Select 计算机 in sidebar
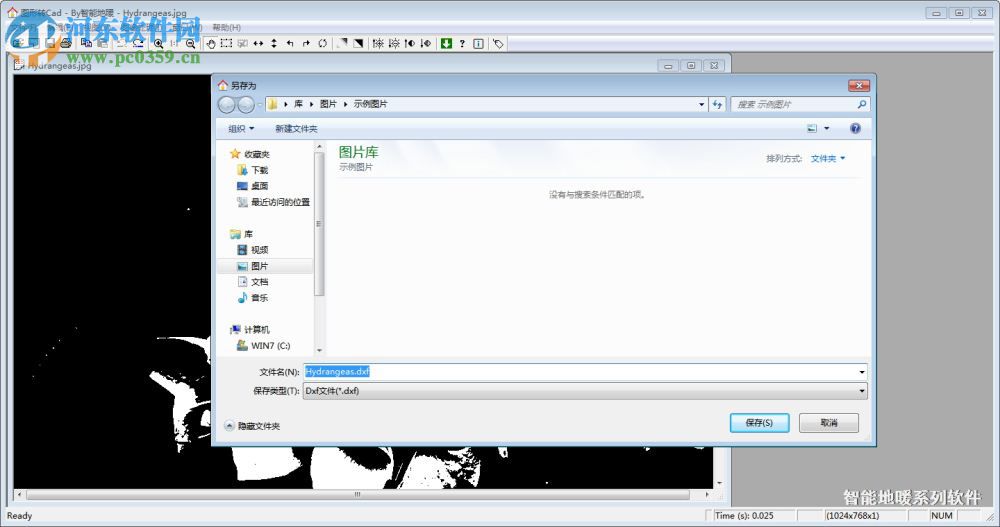 pyautogui.click(x=249, y=330)
